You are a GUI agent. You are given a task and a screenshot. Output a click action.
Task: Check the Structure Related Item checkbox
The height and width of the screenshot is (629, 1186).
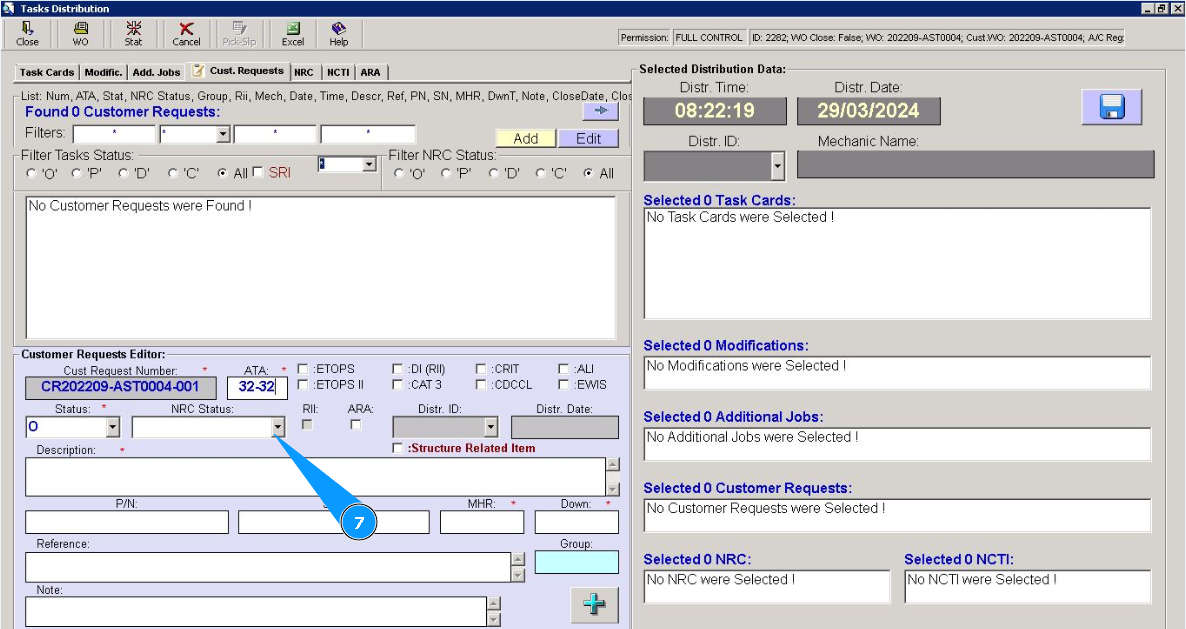[x=397, y=448]
